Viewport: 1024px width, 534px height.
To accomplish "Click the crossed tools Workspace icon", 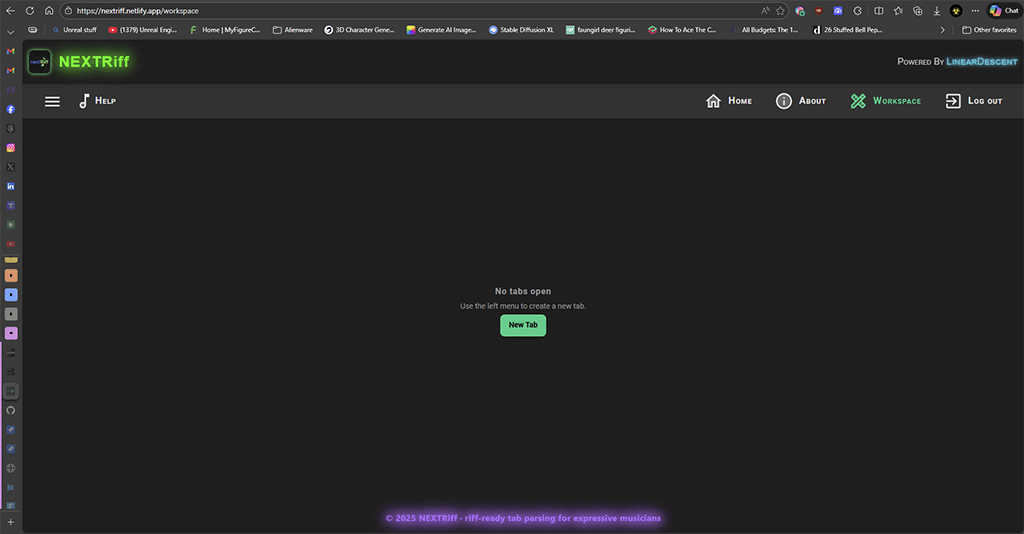I will coord(858,101).
